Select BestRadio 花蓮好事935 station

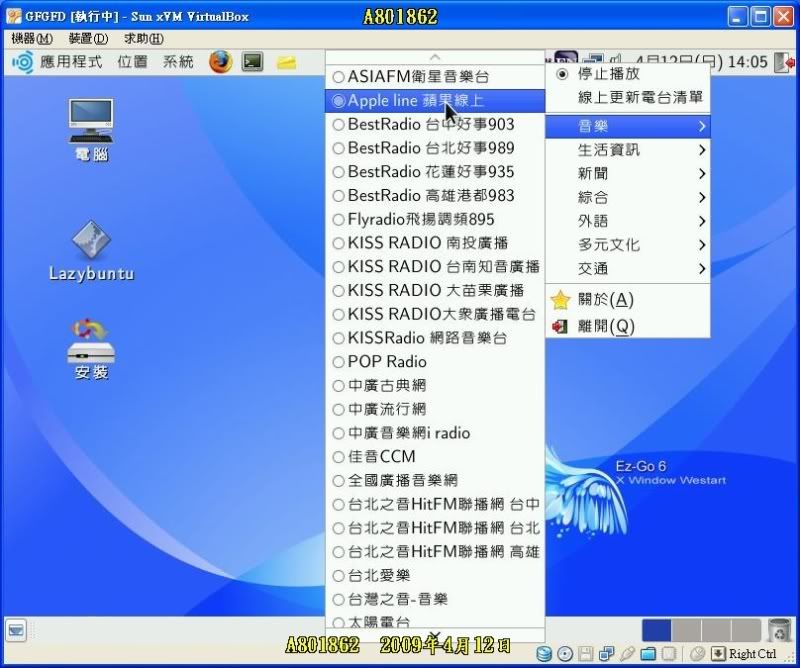pyautogui.click(x=435, y=172)
